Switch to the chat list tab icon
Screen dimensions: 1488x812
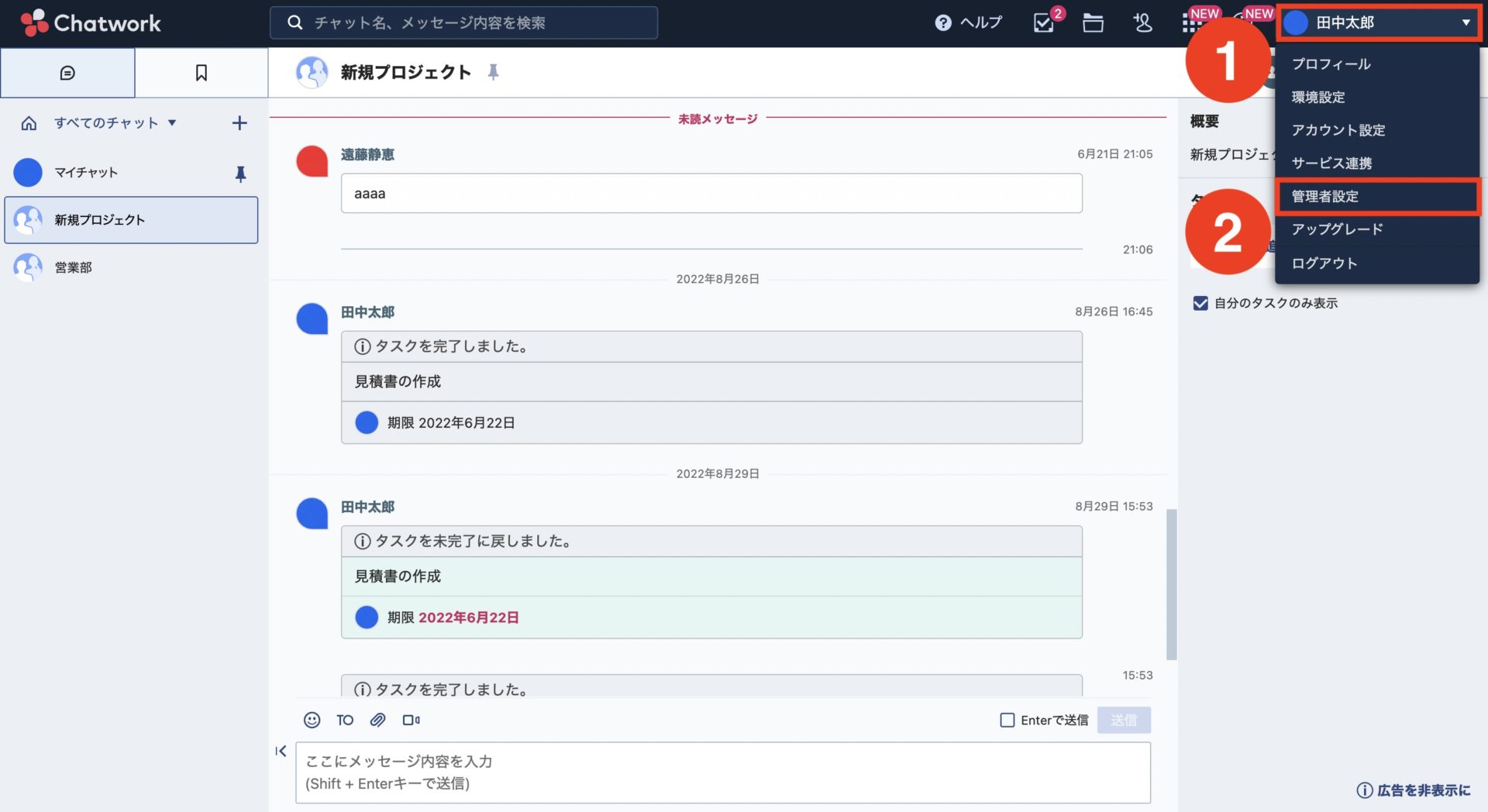click(67, 73)
